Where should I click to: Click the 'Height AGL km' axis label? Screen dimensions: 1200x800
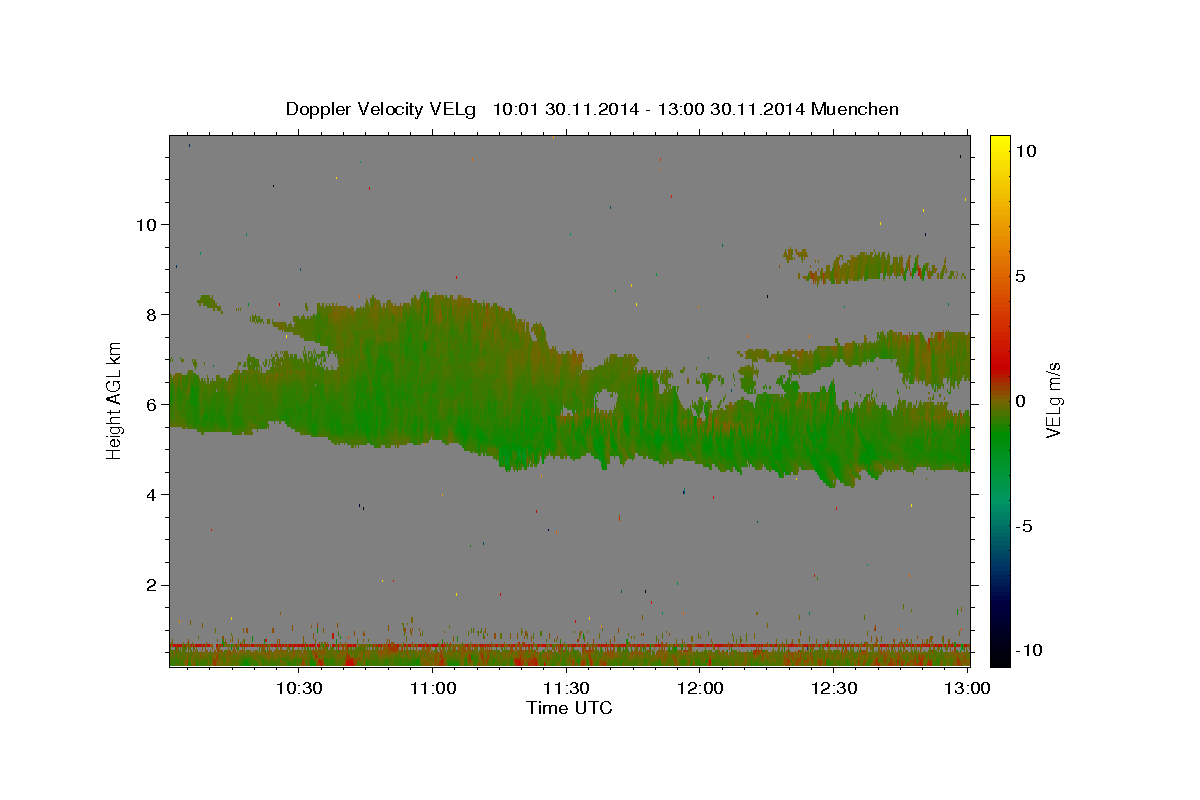coord(115,400)
